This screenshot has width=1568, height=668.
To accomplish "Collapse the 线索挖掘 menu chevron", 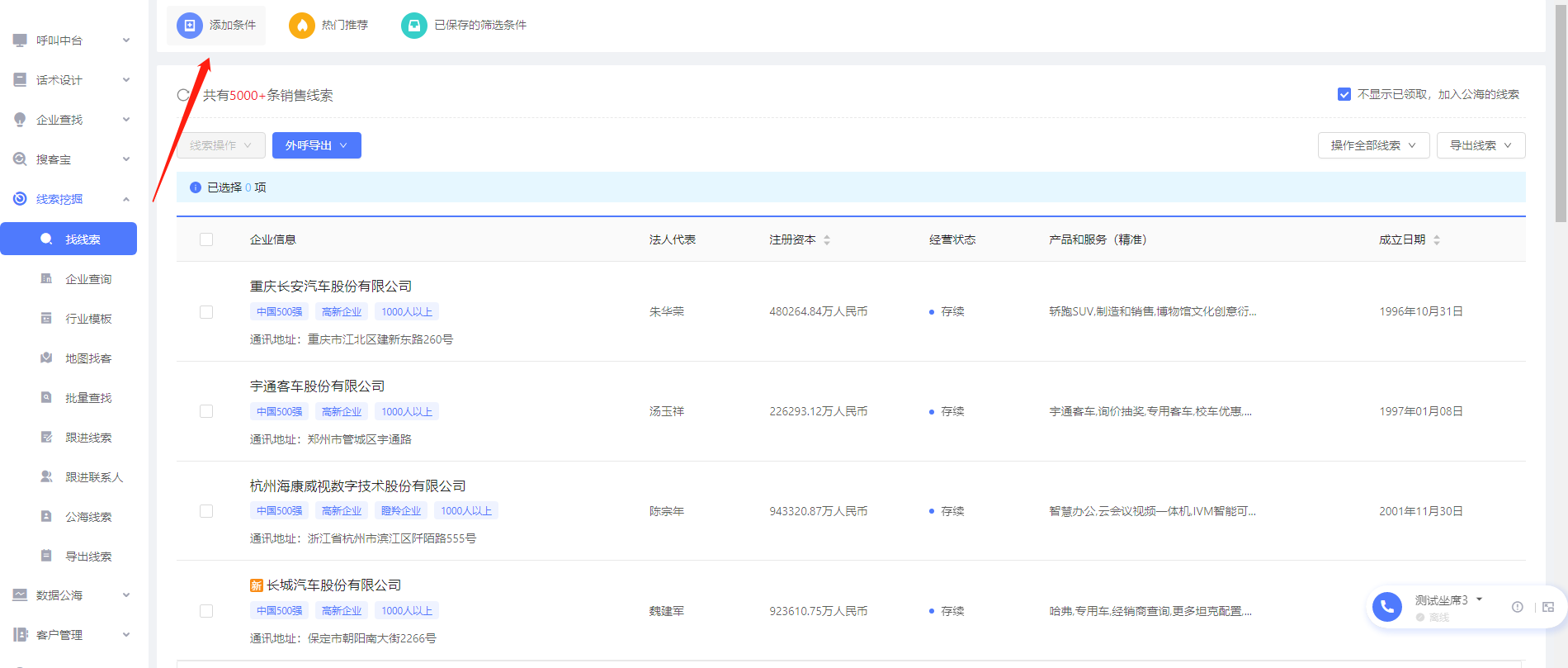I will pos(126,199).
